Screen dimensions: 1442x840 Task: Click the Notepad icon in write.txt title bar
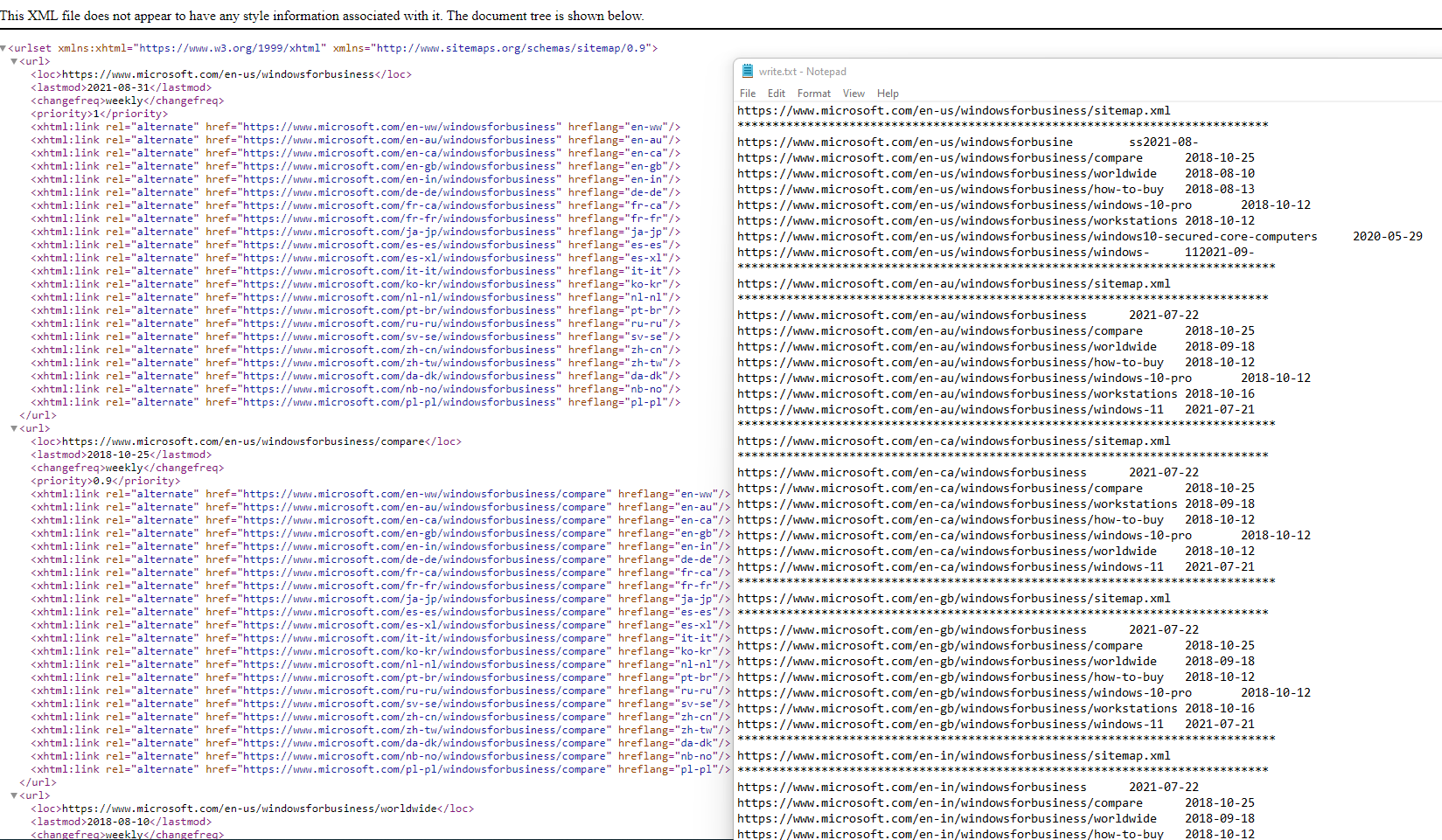748,71
